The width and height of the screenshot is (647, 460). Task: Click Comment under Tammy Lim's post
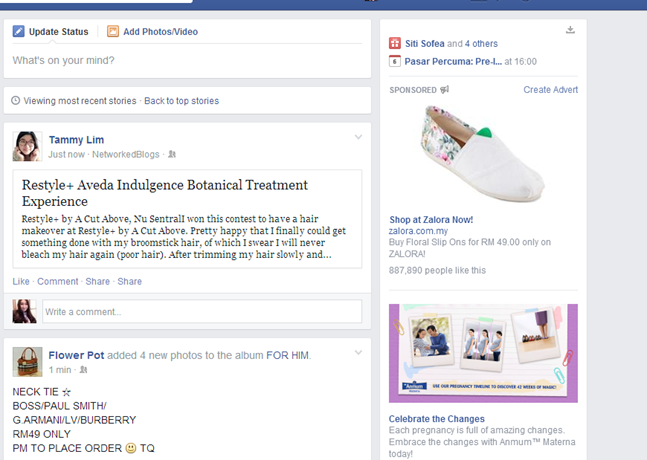(x=57, y=281)
